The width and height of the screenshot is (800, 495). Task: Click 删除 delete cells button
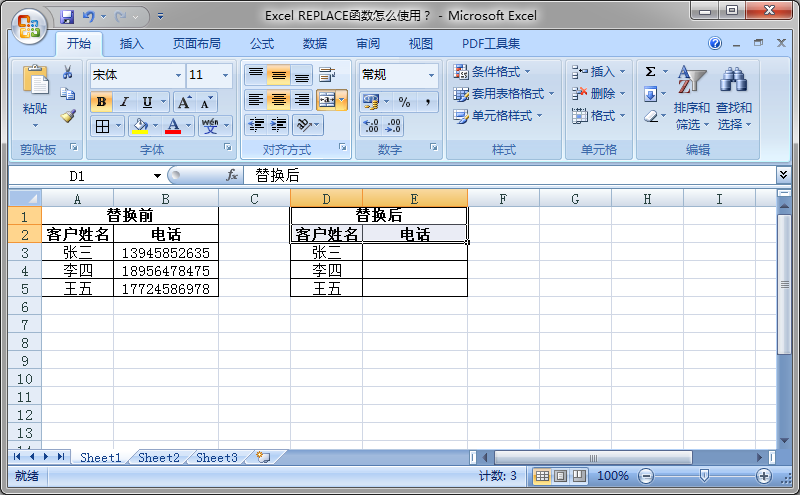598,94
